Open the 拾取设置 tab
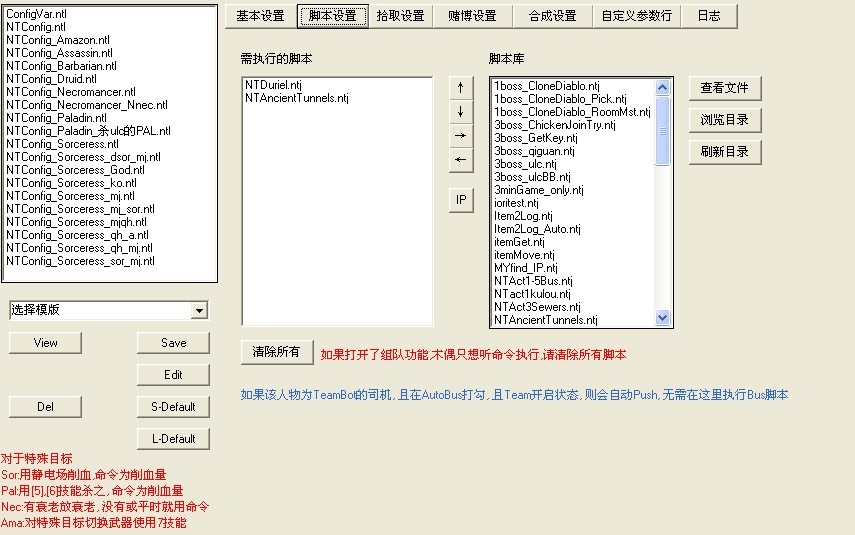 click(x=401, y=16)
